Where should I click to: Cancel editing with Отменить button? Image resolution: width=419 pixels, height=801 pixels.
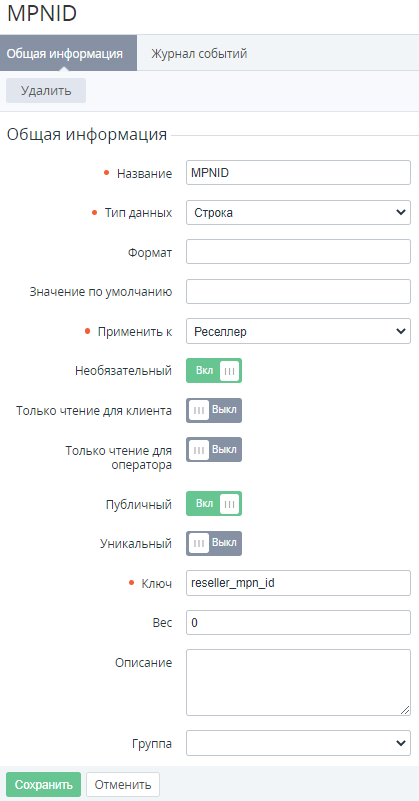click(x=123, y=785)
